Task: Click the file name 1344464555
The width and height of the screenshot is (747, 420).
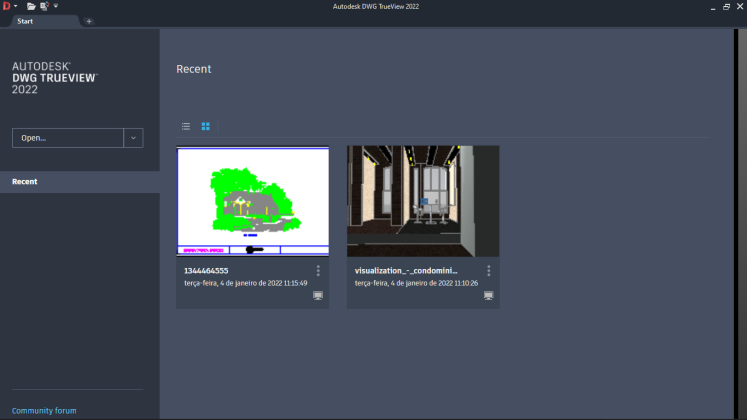Action: [x=206, y=270]
